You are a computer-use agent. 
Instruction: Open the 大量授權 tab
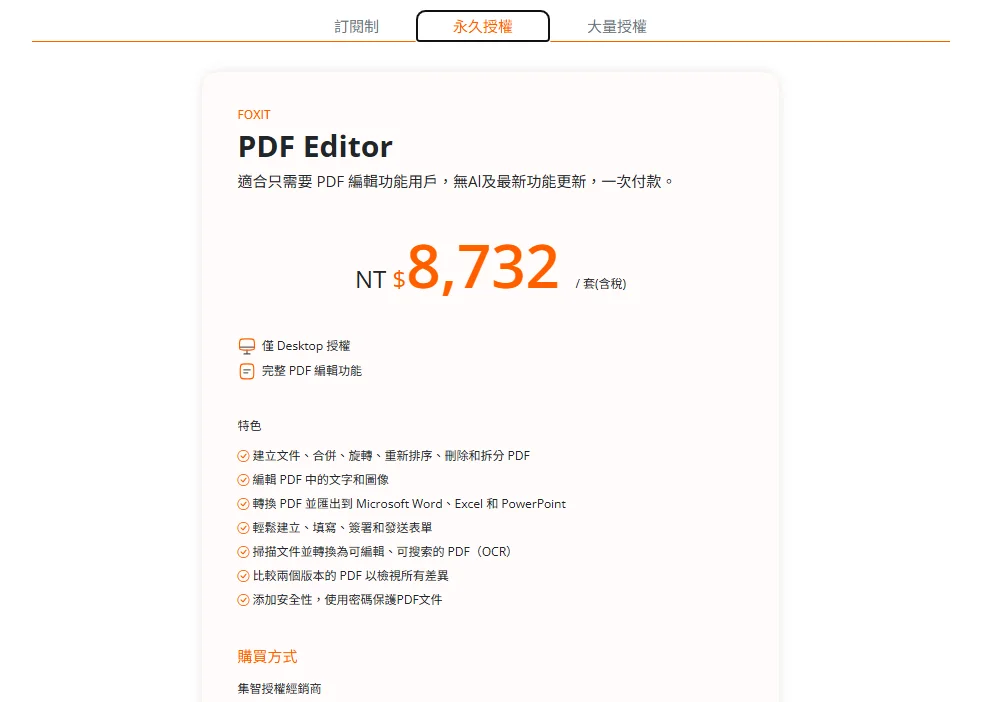pos(616,26)
